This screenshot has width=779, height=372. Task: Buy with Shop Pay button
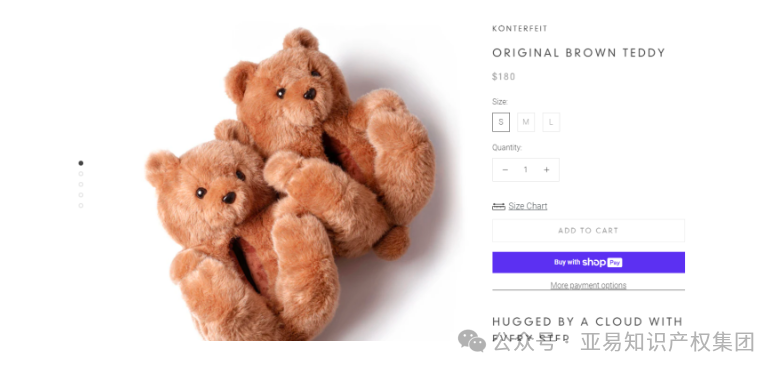click(588, 262)
